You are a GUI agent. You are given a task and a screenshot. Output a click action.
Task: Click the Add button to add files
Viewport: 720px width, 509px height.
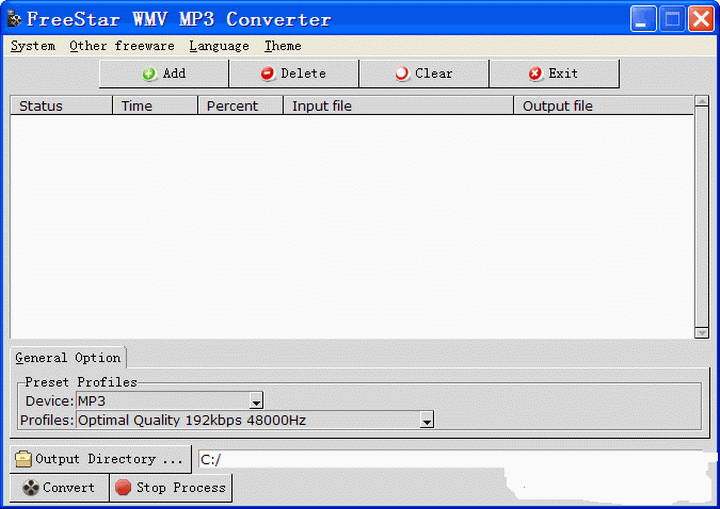point(163,74)
